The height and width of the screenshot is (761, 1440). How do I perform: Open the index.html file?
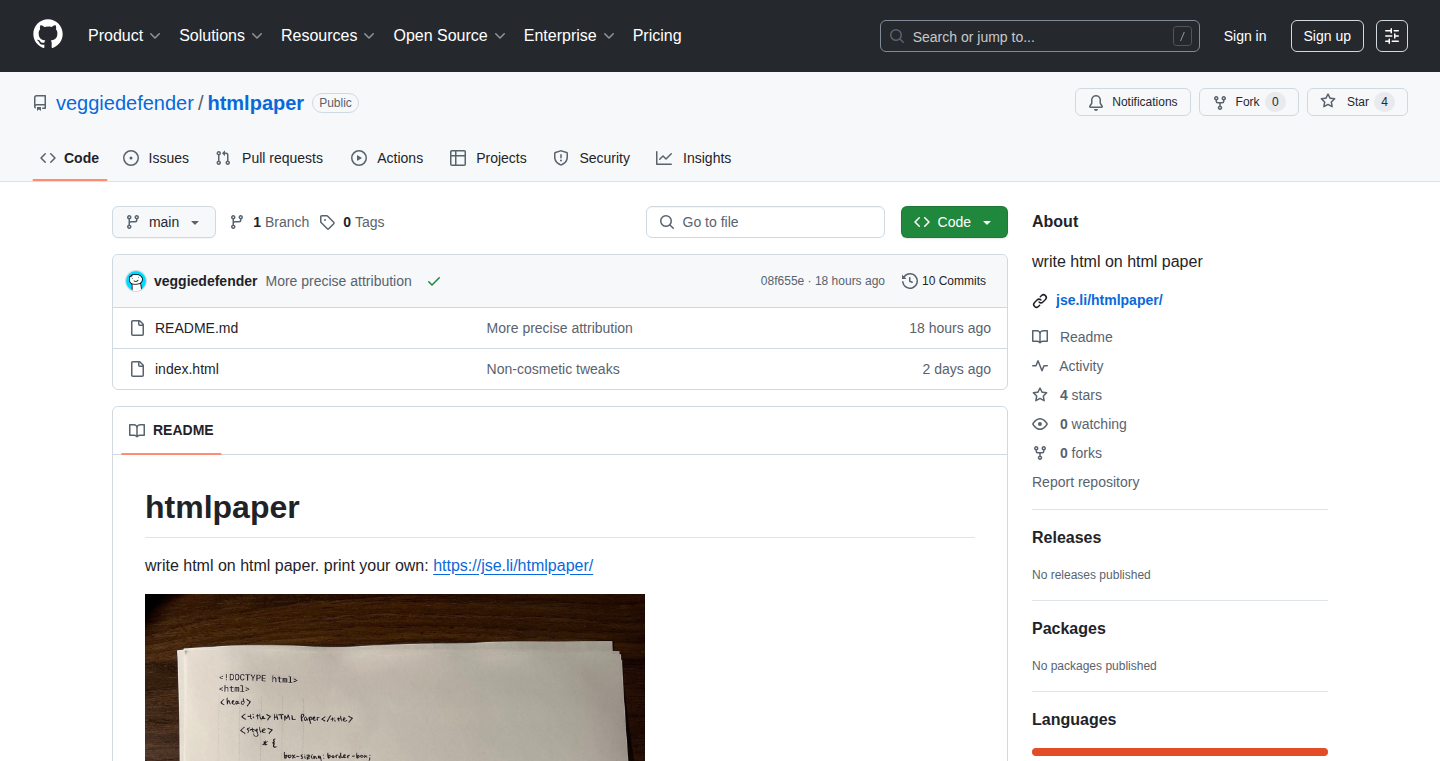(x=187, y=369)
